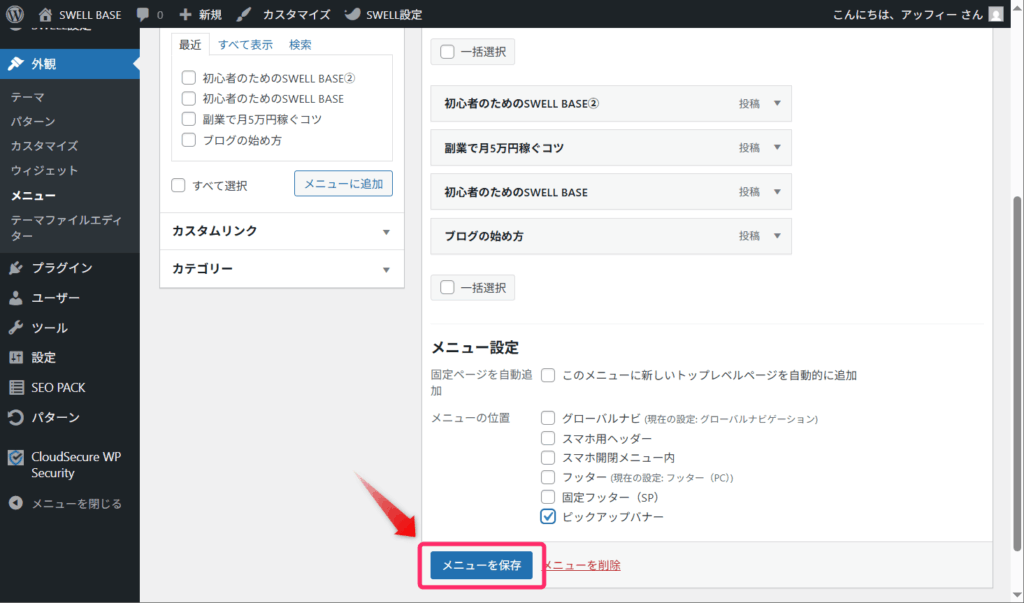Check the グローバルナビ location

(548, 418)
